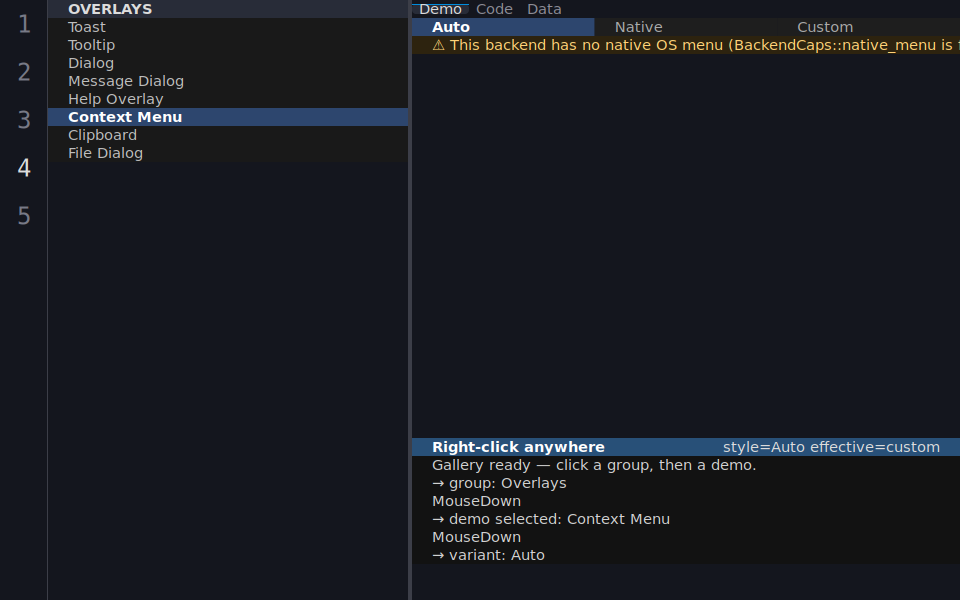Screen dimensions: 960x600
Task: Click the 'Right-click anywhere' header
Action: (518, 447)
